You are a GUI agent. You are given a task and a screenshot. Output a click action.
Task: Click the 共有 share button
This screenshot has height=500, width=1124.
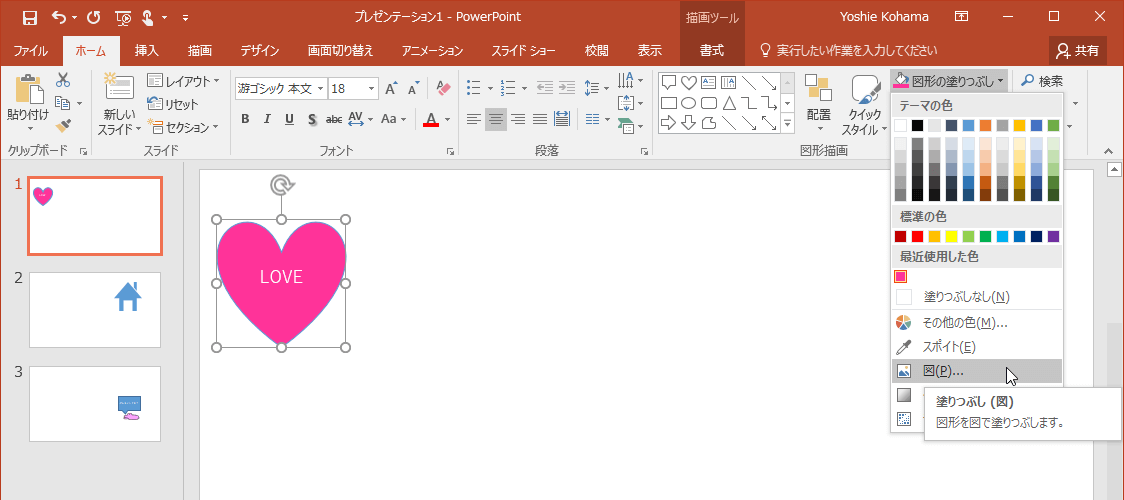(x=1077, y=51)
